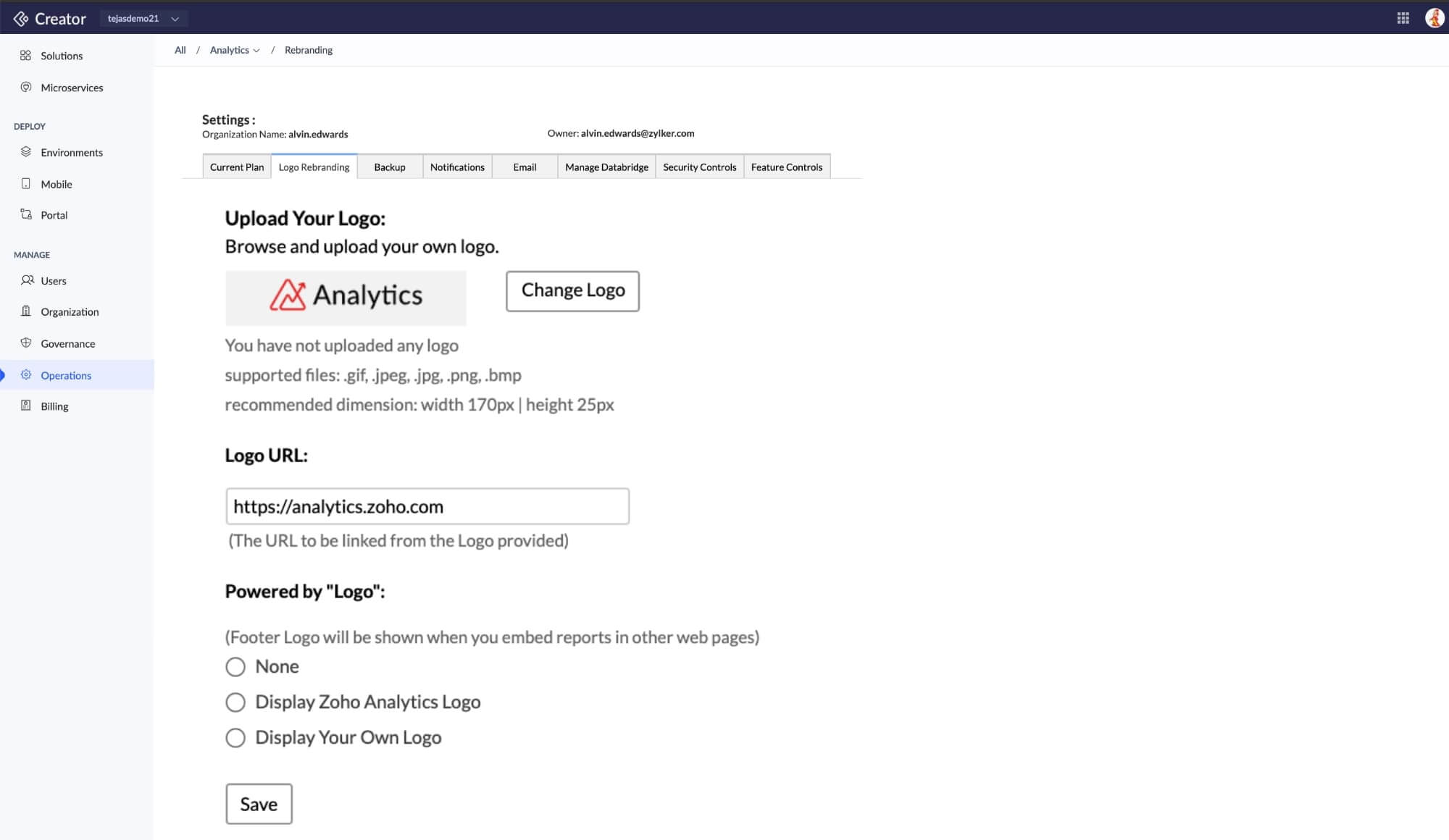Click the Governance shield icon
Image resolution: width=1449 pixels, height=840 pixels.
click(x=26, y=343)
